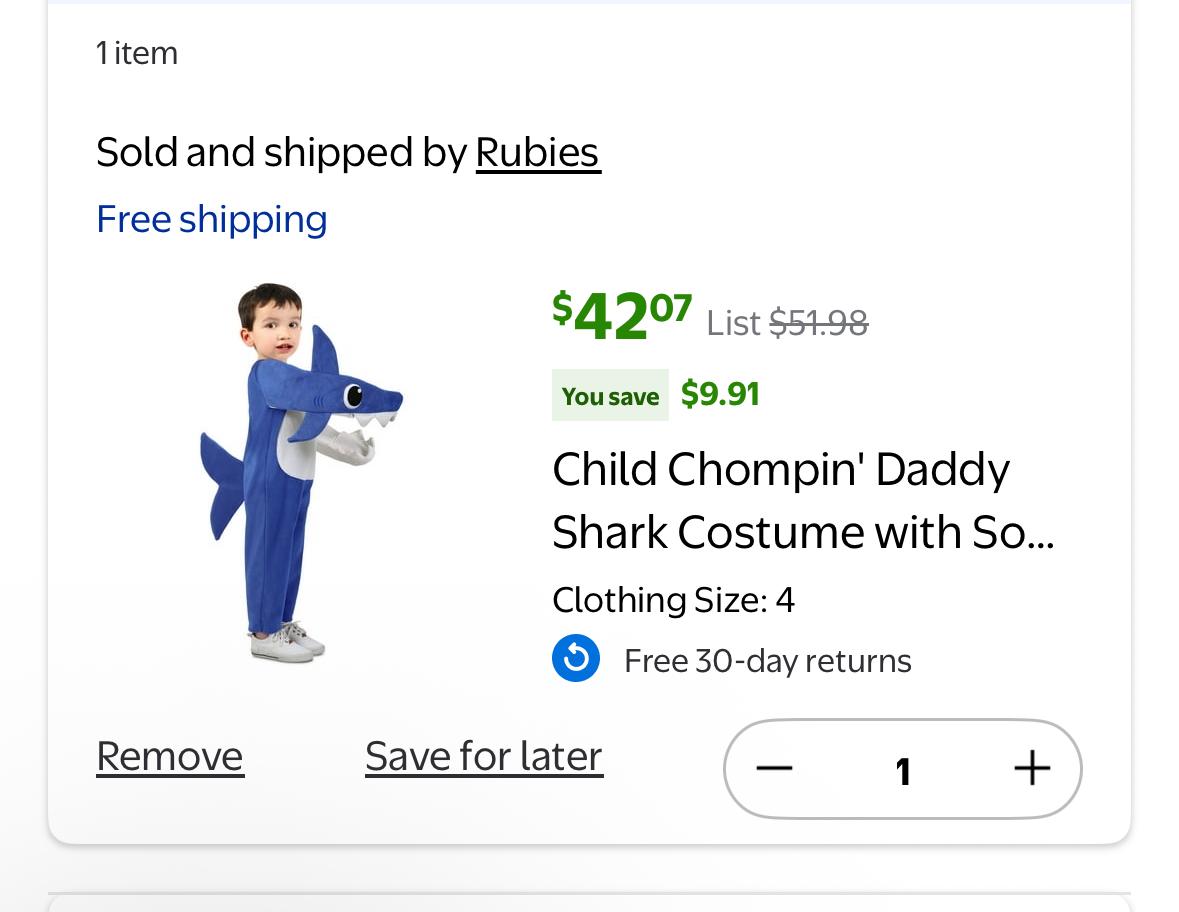
Task: Click the minus icon to decrease quantity
Action: pyautogui.click(x=774, y=769)
